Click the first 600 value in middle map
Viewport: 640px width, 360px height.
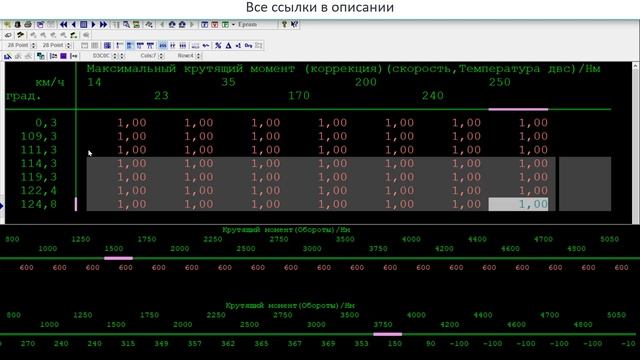pyautogui.click(x=27, y=268)
